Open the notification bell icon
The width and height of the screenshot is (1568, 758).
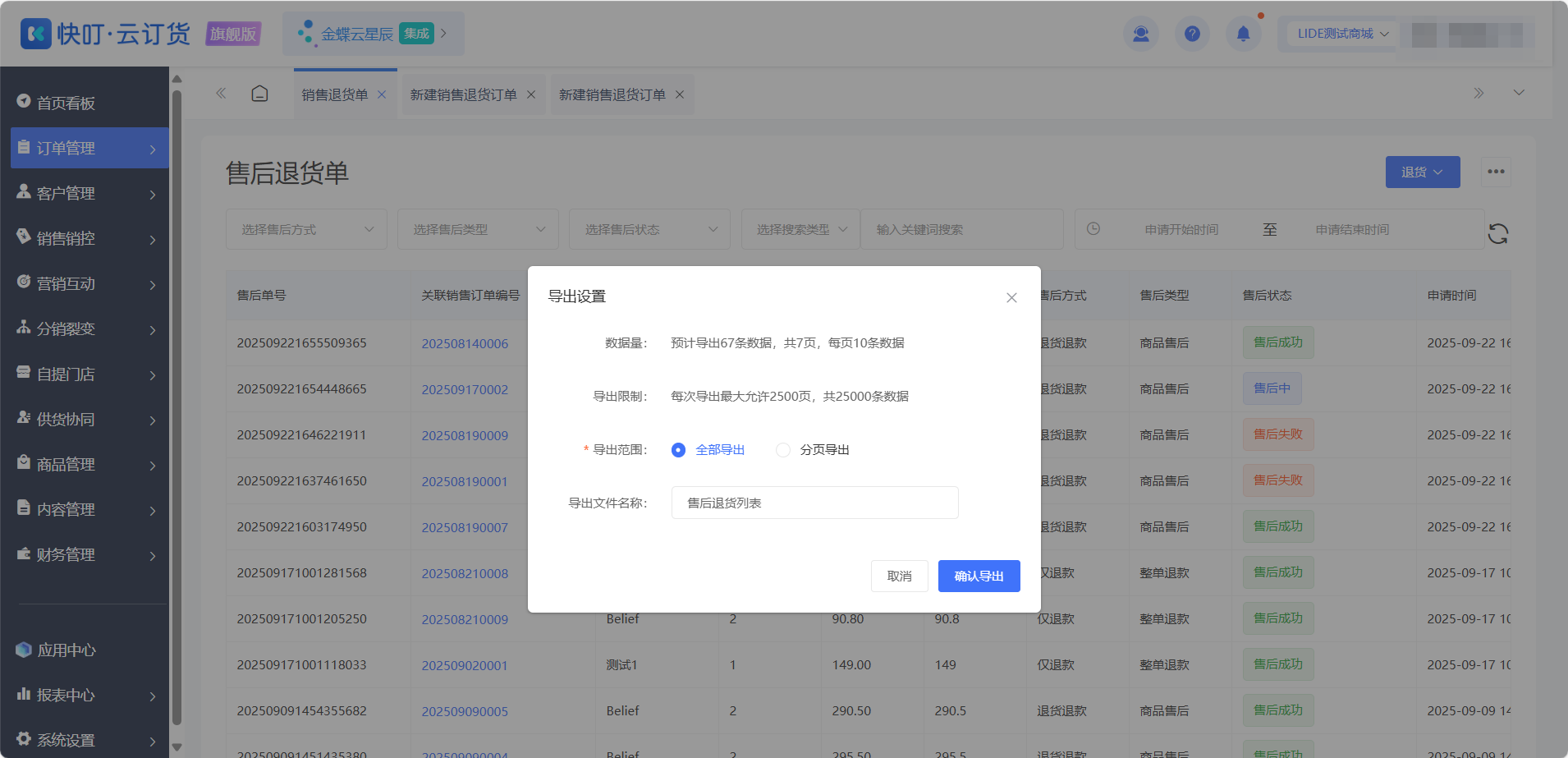click(x=1243, y=34)
